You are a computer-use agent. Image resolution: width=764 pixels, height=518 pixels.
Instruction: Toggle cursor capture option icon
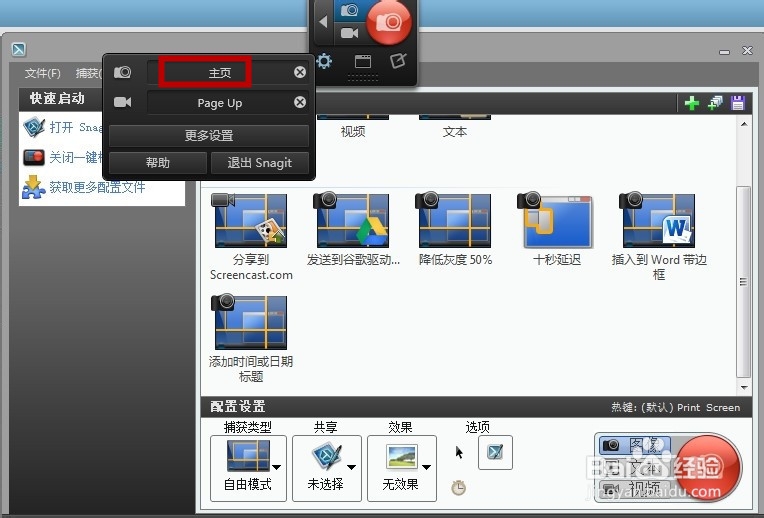click(x=458, y=452)
